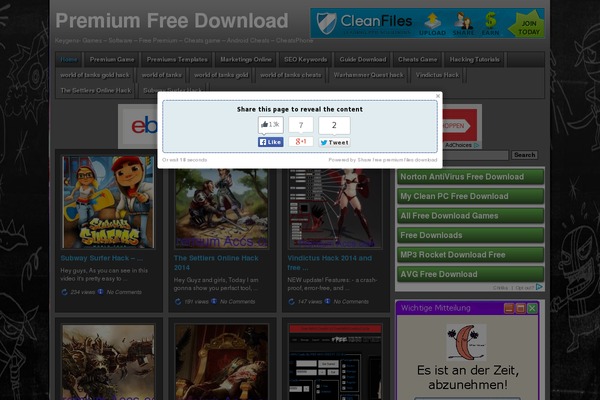Click the Google +1 button
The image size is (600, 400).
point(301,142)
